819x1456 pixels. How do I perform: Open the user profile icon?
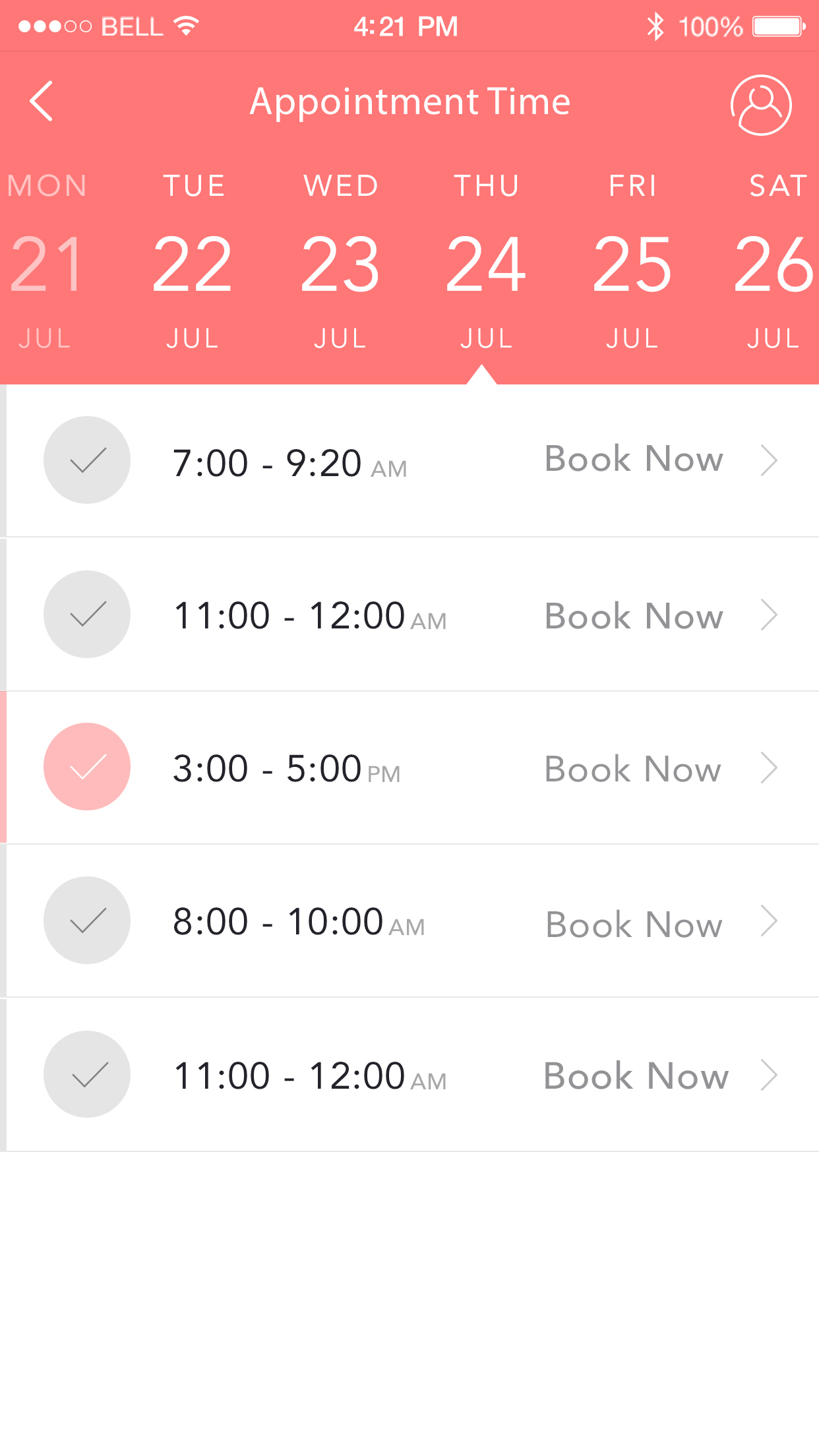(x=760, y=105)
